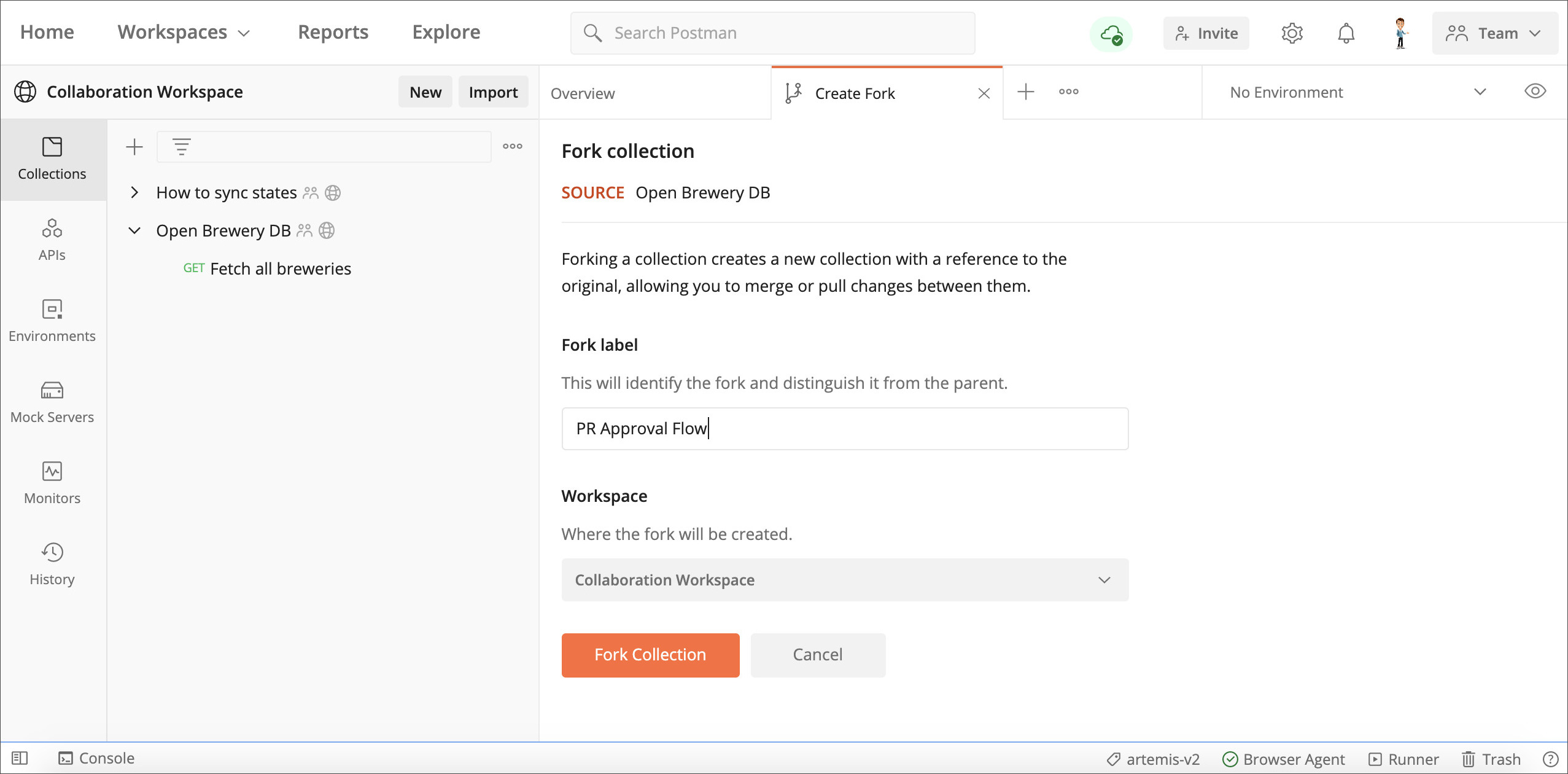Expand the How to sync states collection

click(134, 192)
